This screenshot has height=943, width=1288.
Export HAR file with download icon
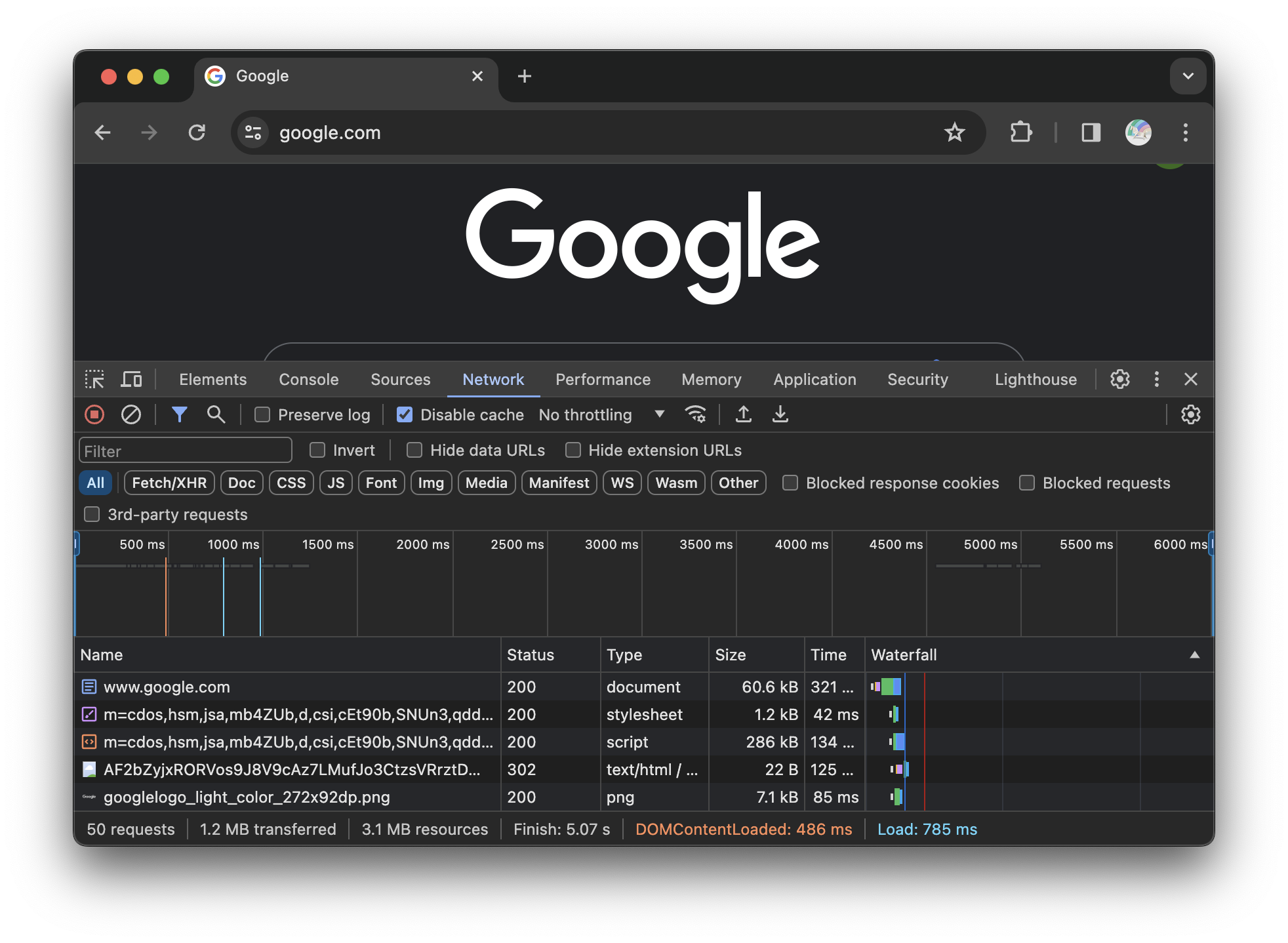point(780,414)
